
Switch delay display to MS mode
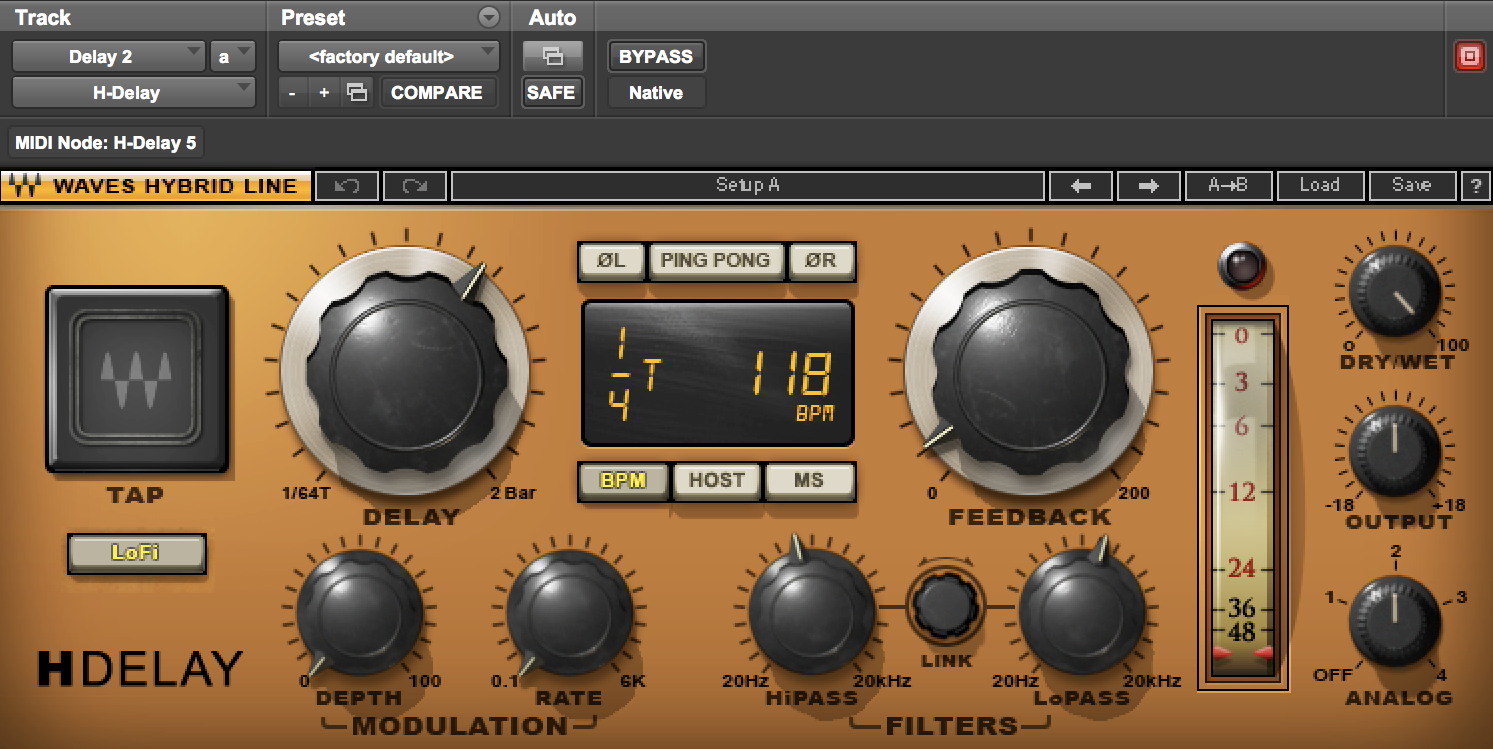809,480
